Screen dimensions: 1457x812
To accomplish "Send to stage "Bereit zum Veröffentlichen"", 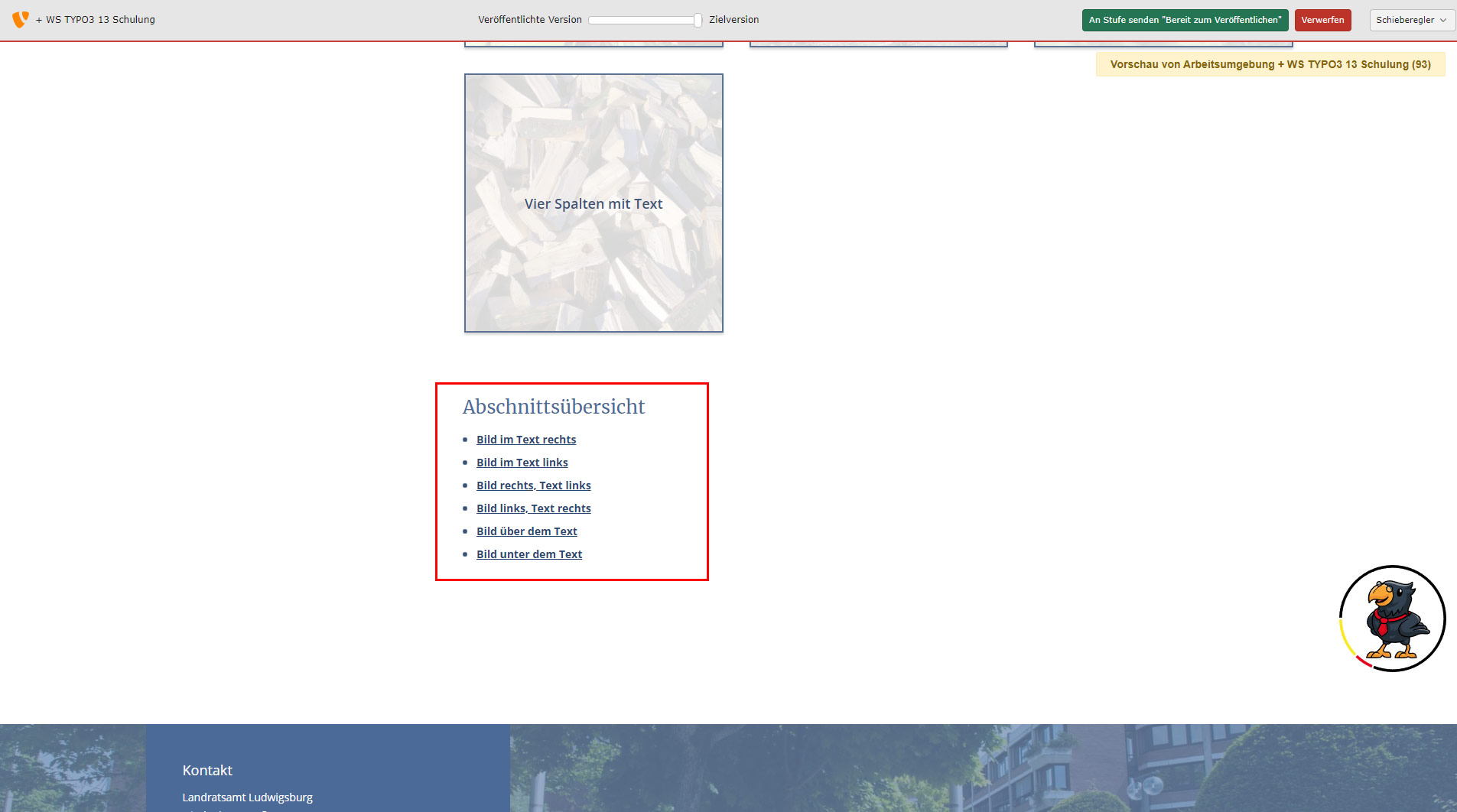I will pyautogui.click(x=1184, y=20).
